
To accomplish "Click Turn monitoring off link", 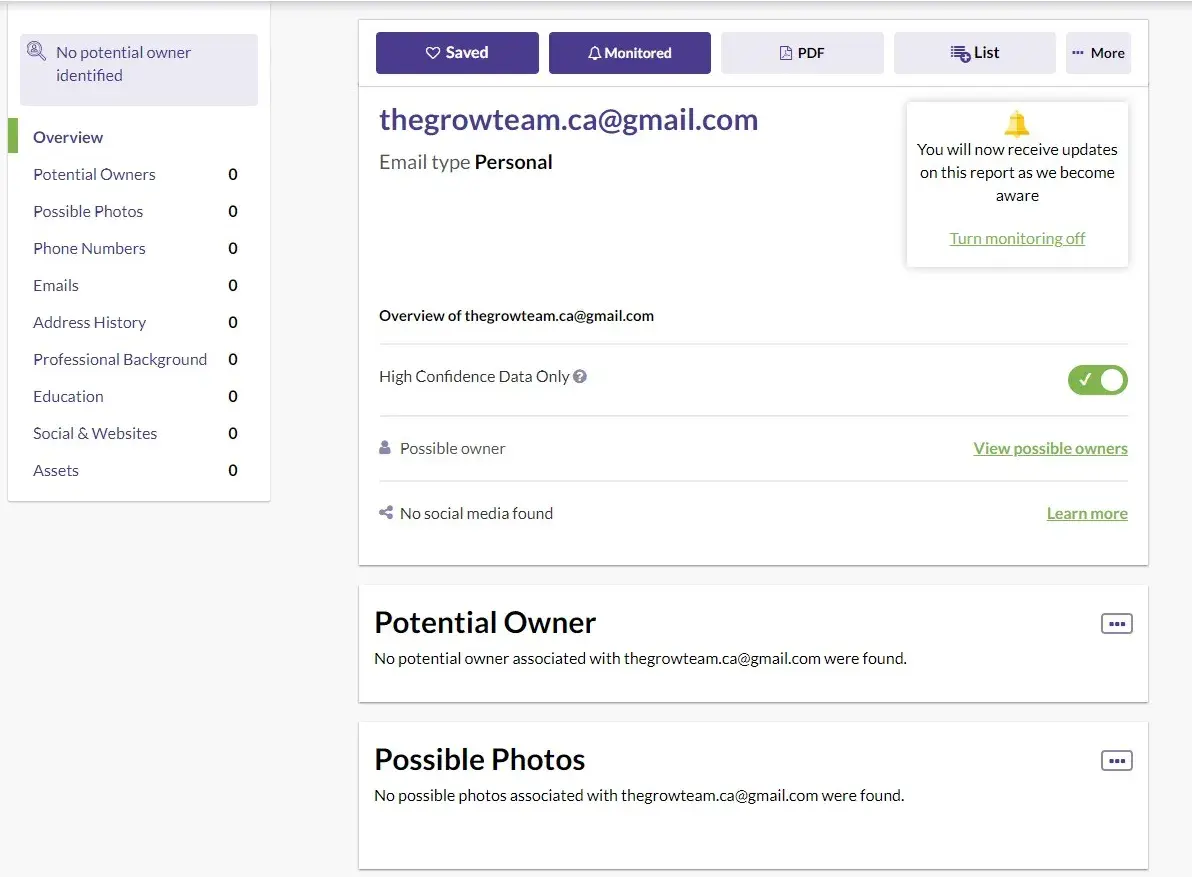I will pyautogui.click(x=1017, y=238).
